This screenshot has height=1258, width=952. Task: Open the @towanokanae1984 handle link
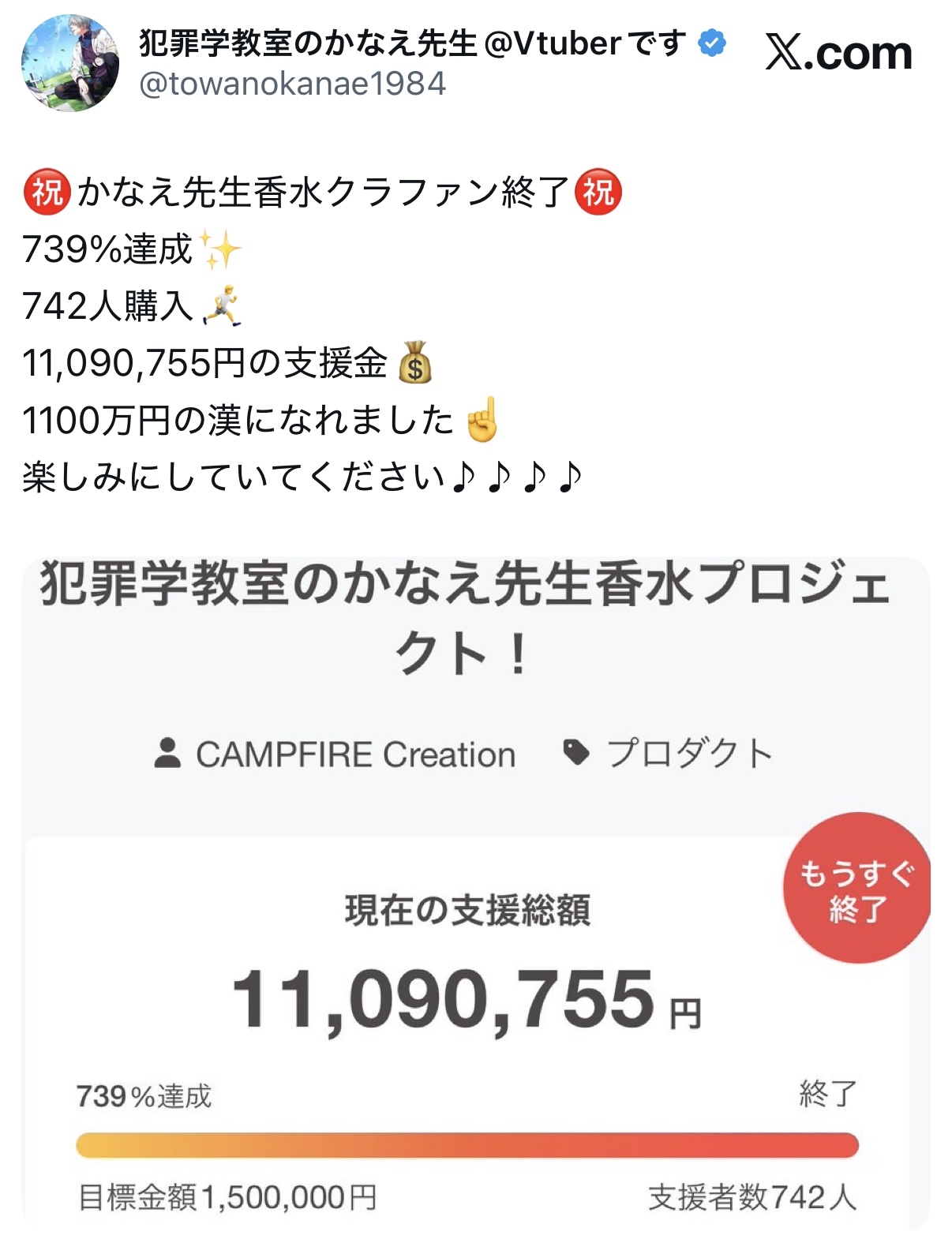tap(292, 84)
